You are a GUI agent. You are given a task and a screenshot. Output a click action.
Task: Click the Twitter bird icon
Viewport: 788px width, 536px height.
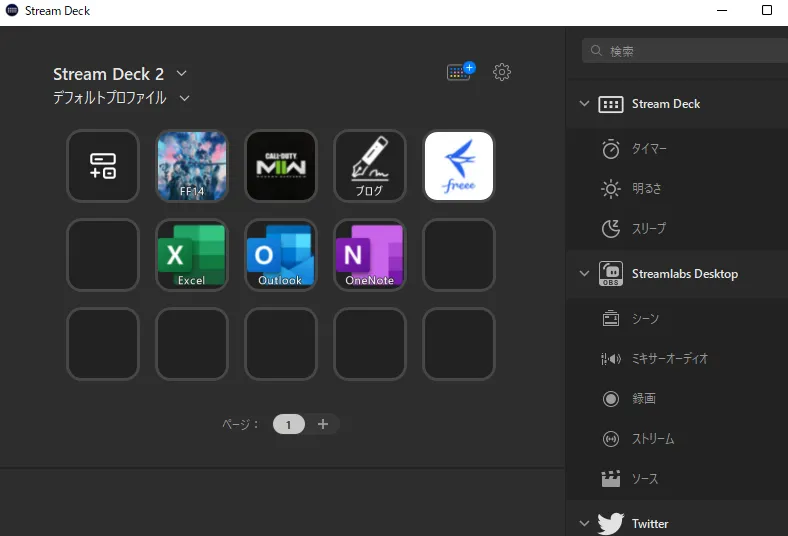point(611,523)
